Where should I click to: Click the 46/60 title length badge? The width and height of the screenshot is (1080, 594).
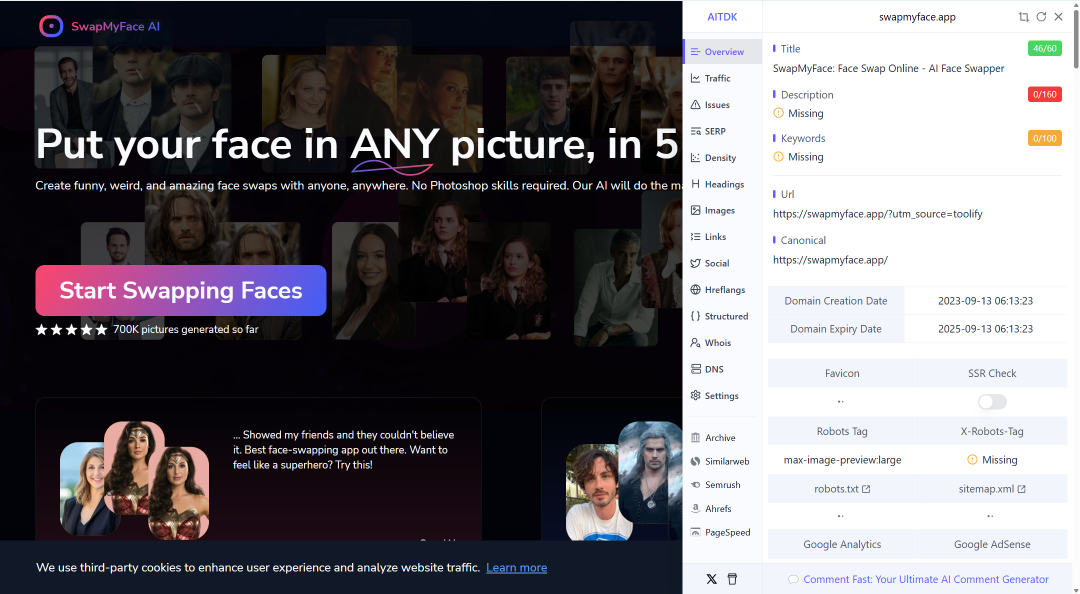[1044, 48]
